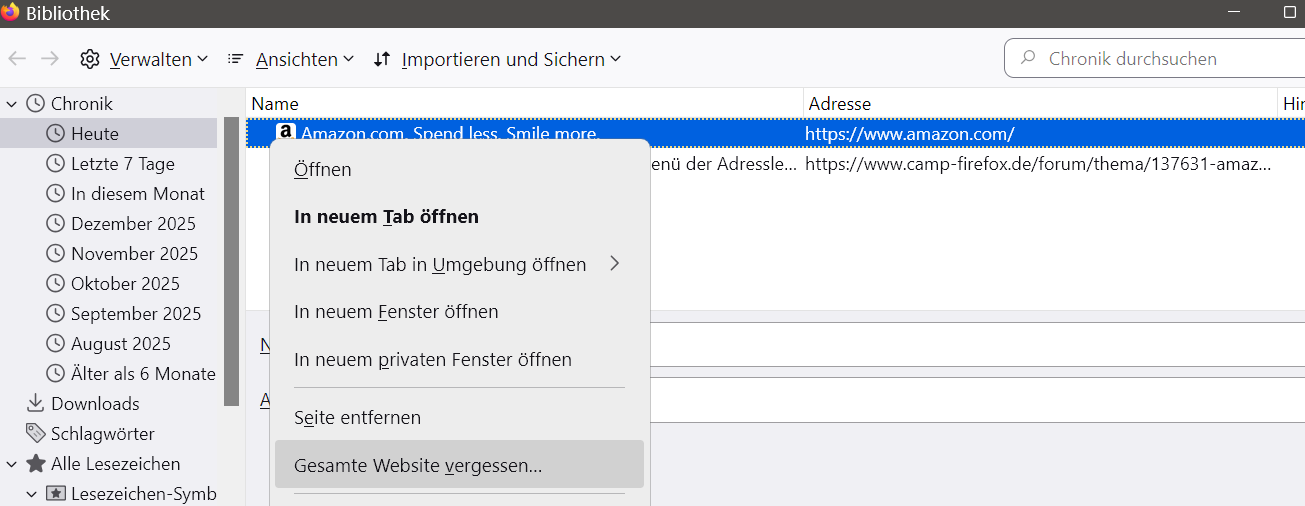Select 'Letzte 7 Tage' history folder
Screen dimensions: 1305x506
[122, 163]
